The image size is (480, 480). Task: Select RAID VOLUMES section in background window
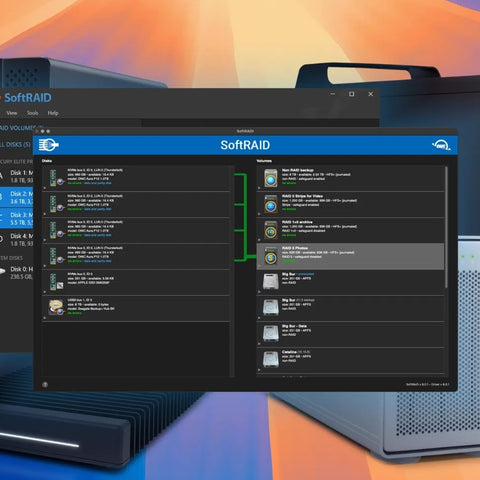click(x=21, y=128)
